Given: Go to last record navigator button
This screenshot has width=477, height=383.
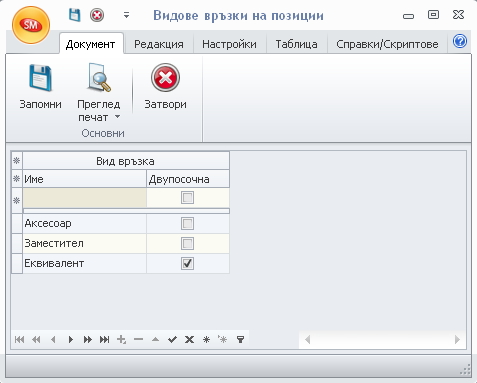Looking at the screenshot, I should click(104, 339).
